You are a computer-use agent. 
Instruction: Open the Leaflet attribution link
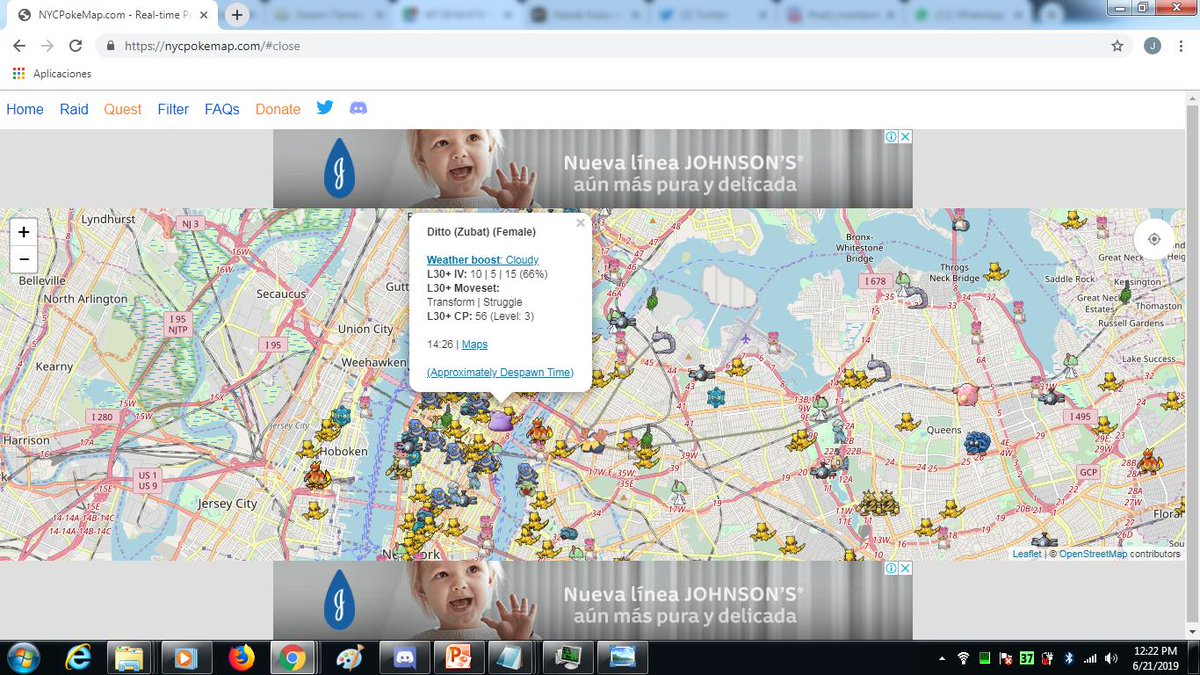1026,554
